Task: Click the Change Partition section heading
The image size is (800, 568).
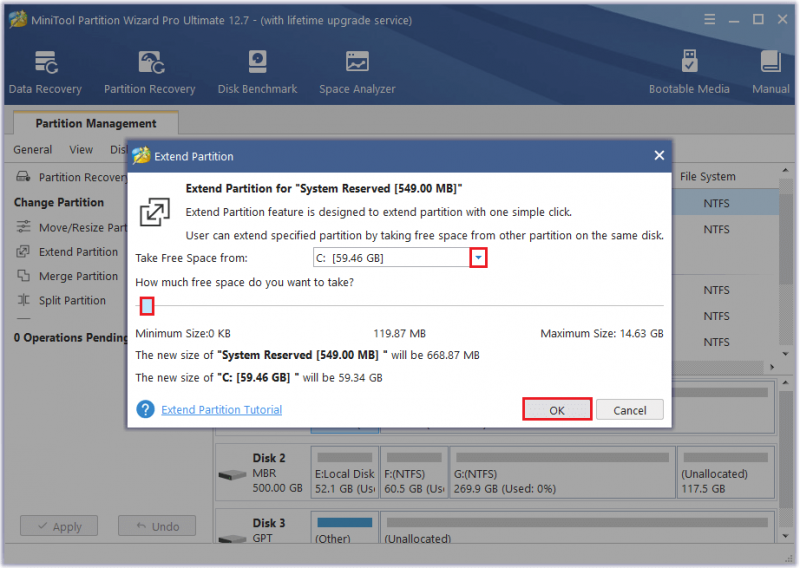Action: tap(59, 202)
